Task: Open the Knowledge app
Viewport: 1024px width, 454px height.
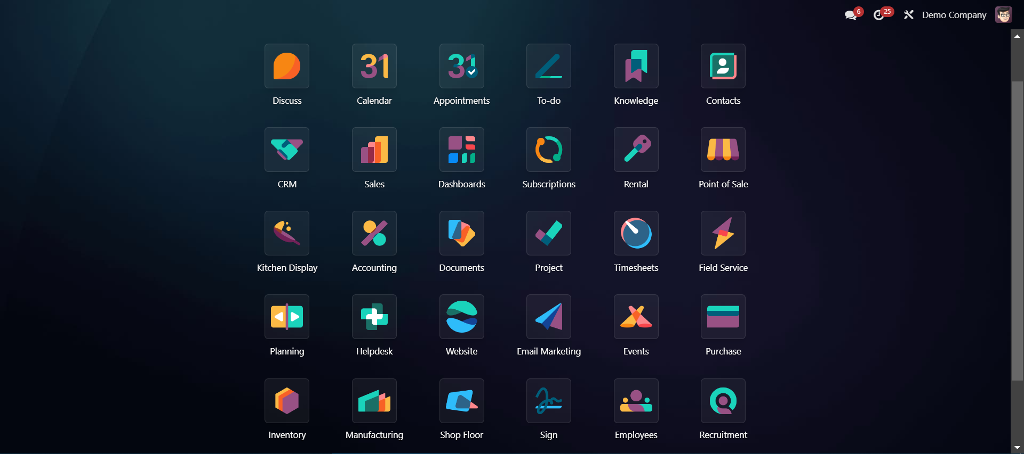Action: [636, 66]
